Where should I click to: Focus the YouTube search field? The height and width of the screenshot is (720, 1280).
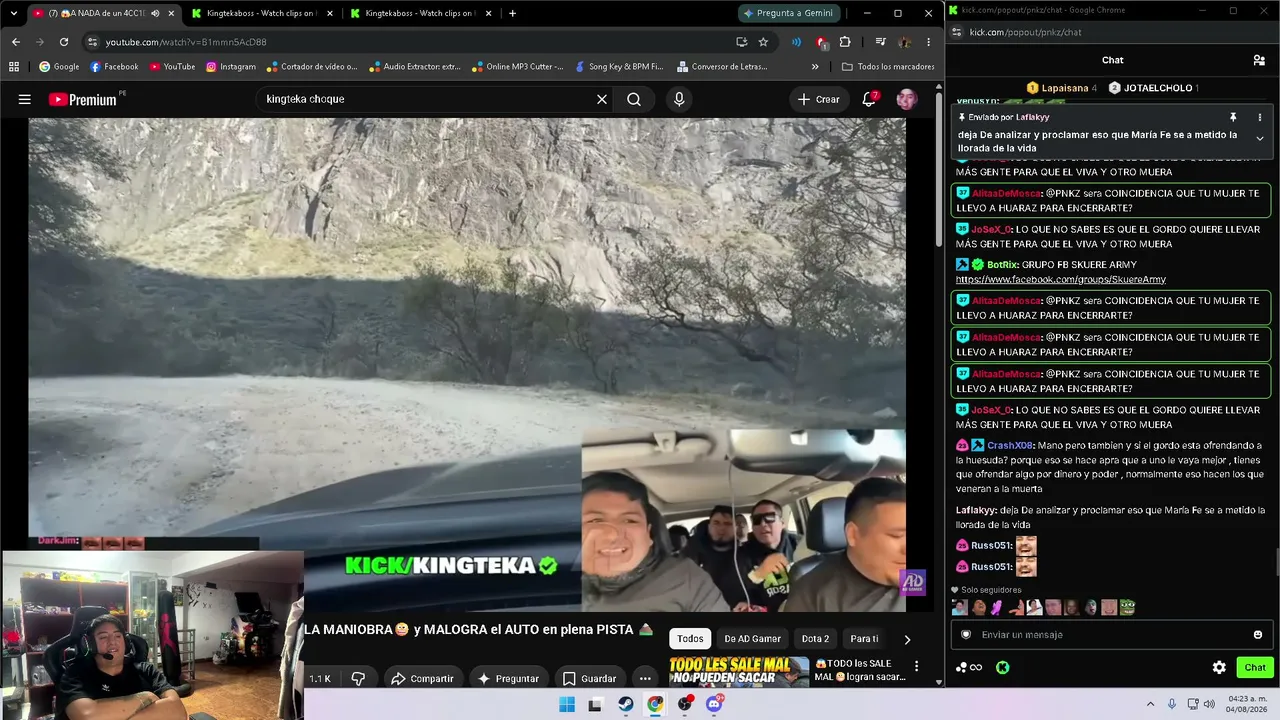click(x=427, y=99)
